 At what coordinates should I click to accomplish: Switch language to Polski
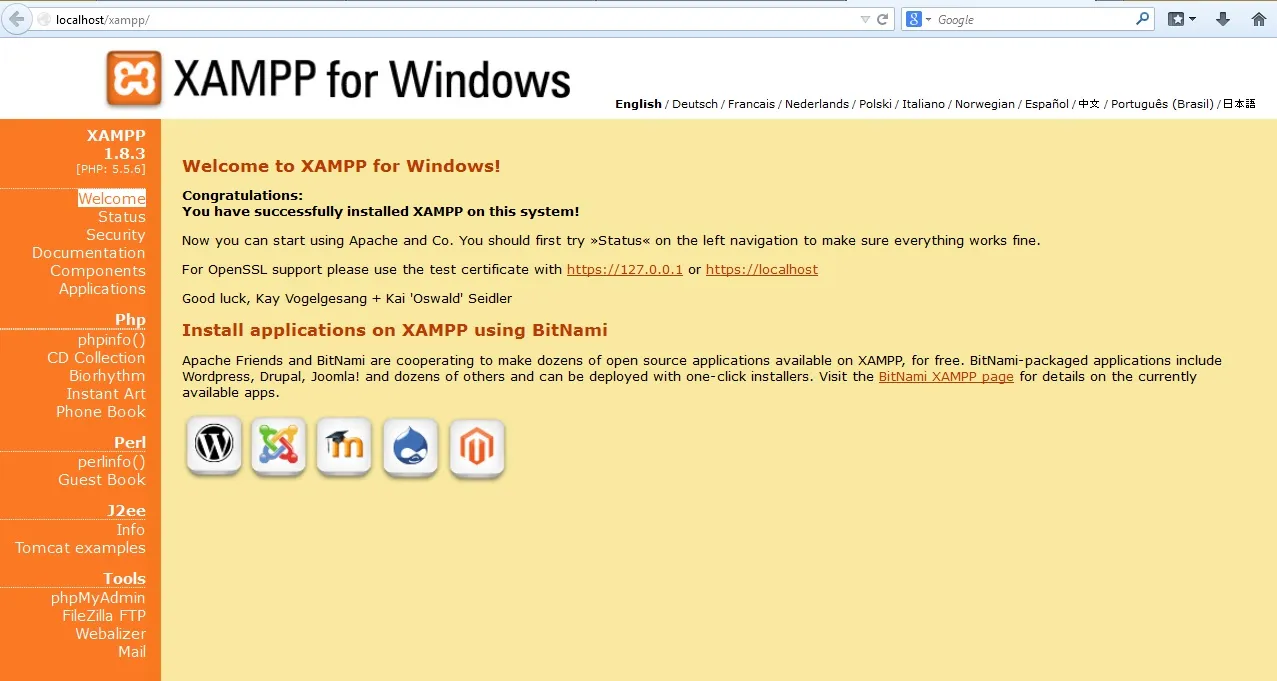coord(875,104)
